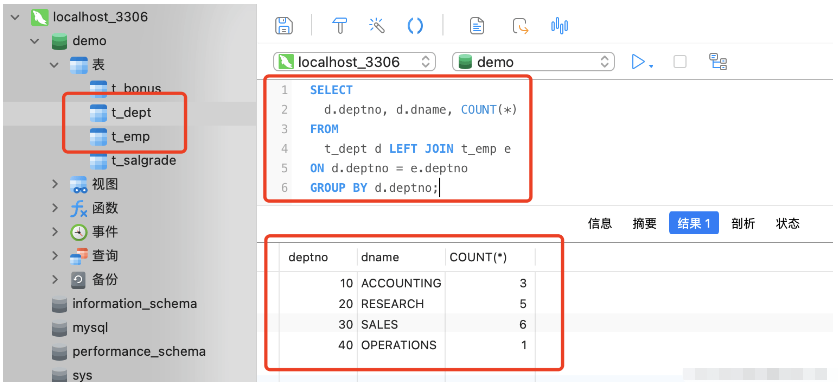Switch to the 摘要 tab
The image size is (838, 382).
[644, 223]
